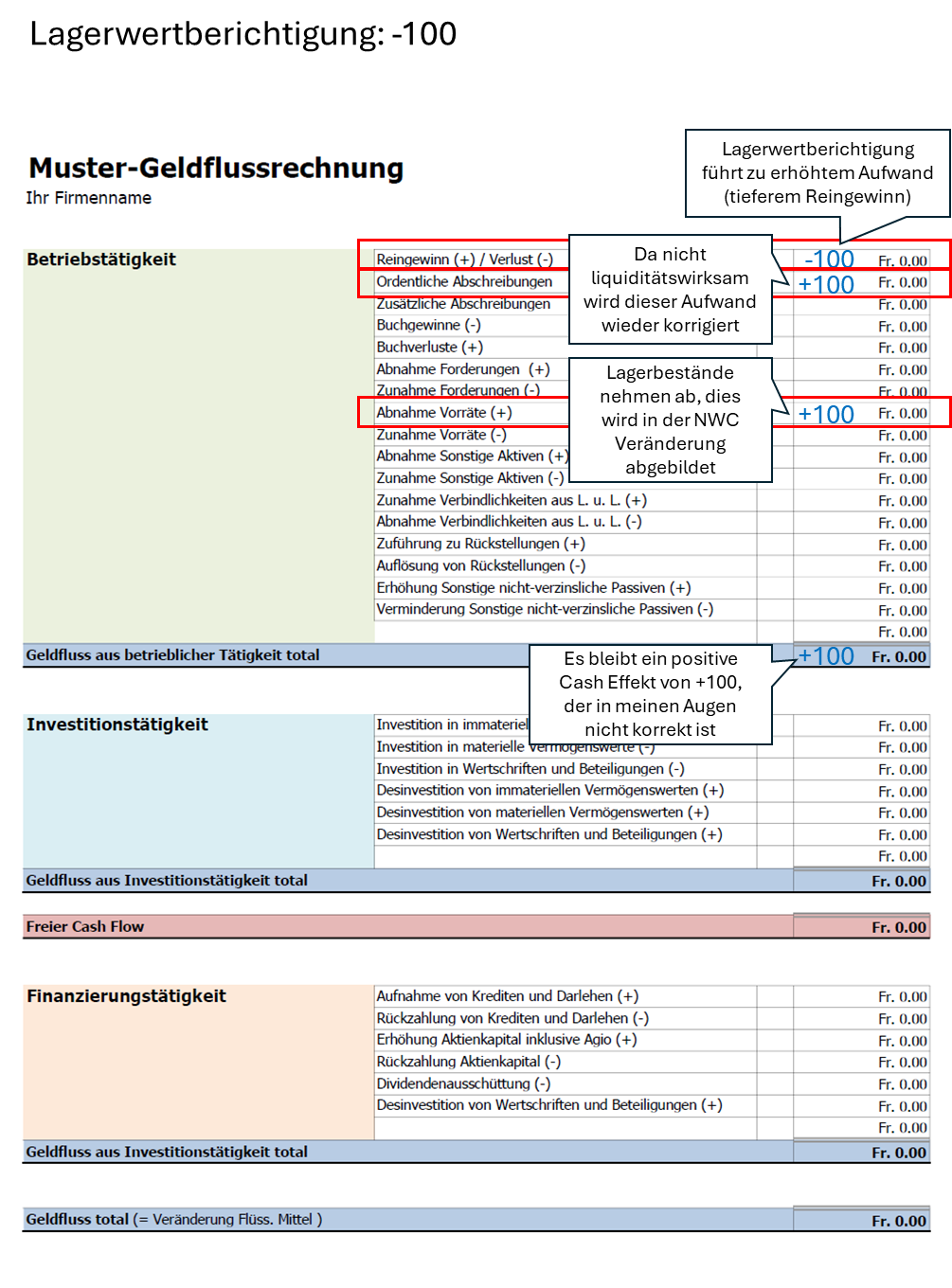This screenshot has width=952, height=1288.
Task: Click the "Investitionstätigkeit" section label
Action: pyautogui.click(x=117, y=724)
